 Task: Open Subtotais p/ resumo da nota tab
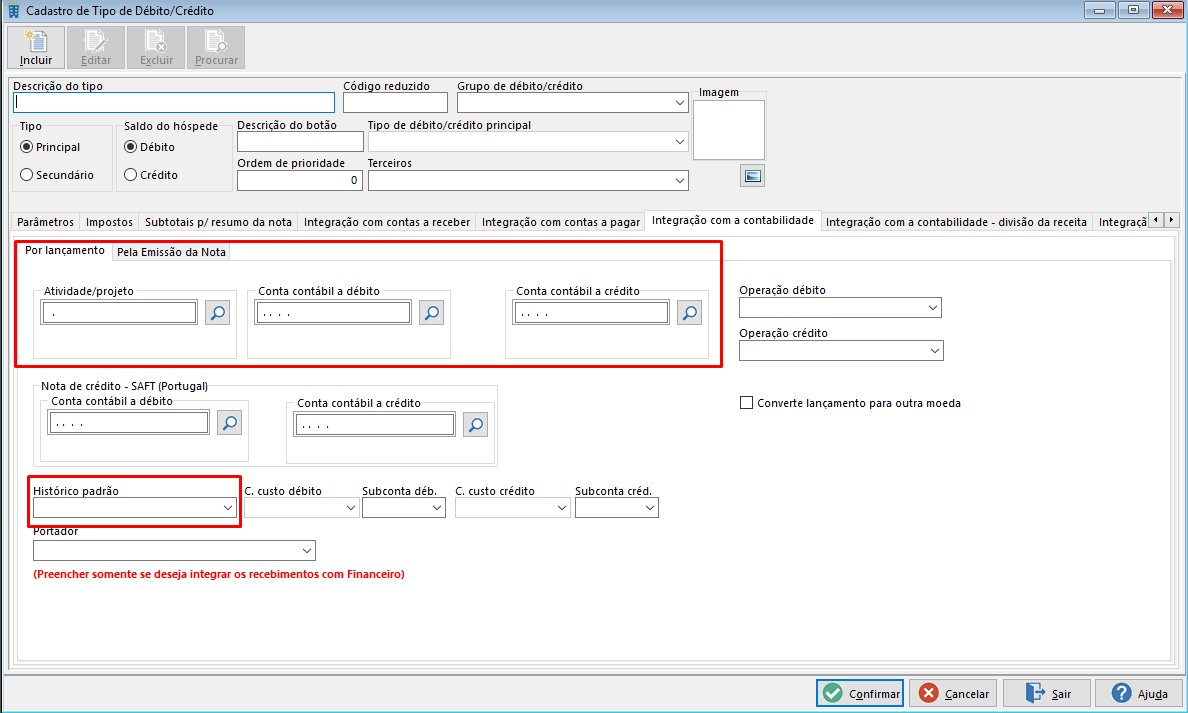click(218, 222)
